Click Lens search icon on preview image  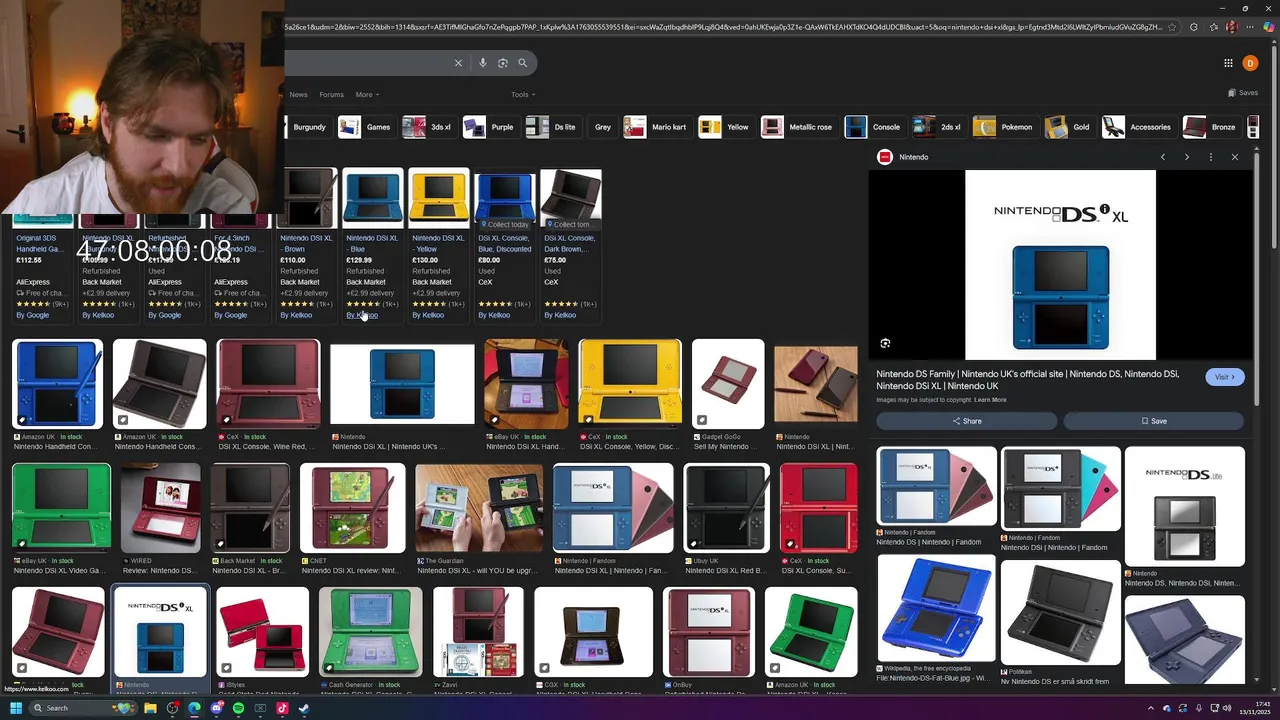point(885,344)
